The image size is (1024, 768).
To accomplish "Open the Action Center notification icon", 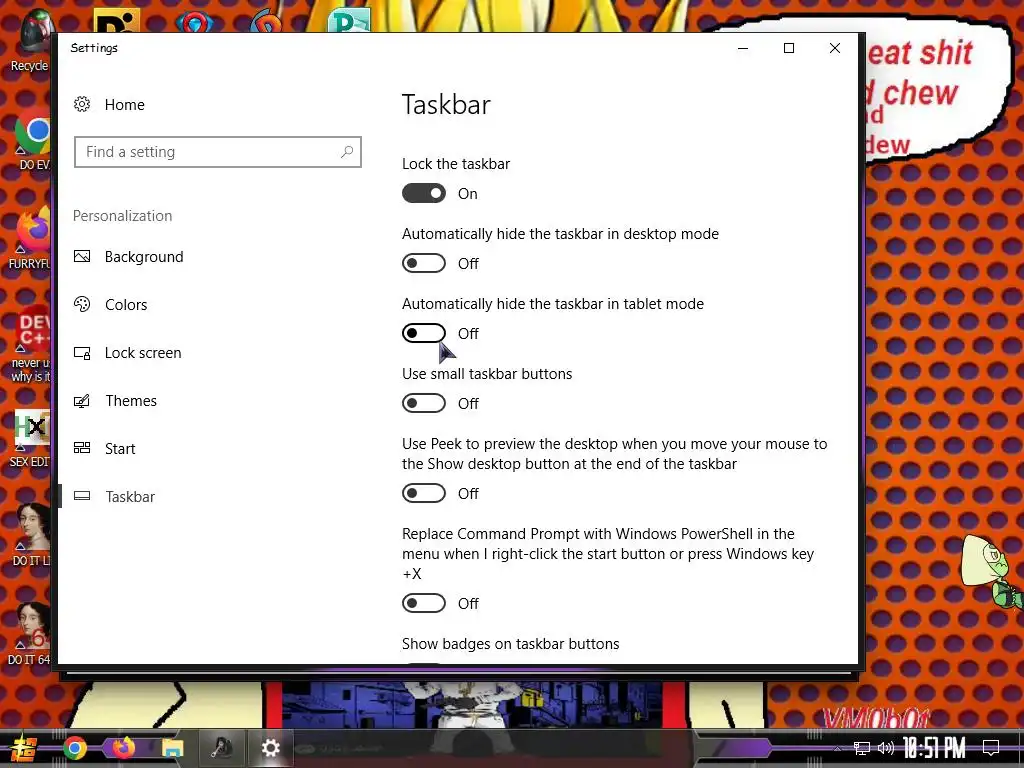I will (991, 748).
